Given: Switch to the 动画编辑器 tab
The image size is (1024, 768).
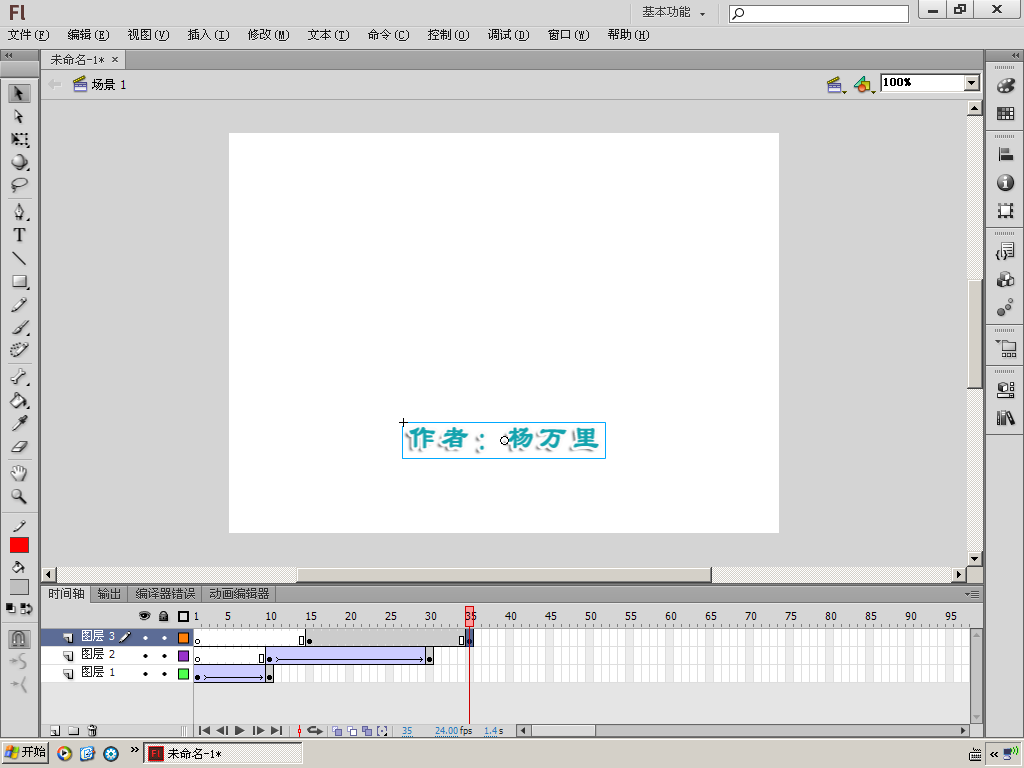Looking at the screenshot, I should pos(239,594).
